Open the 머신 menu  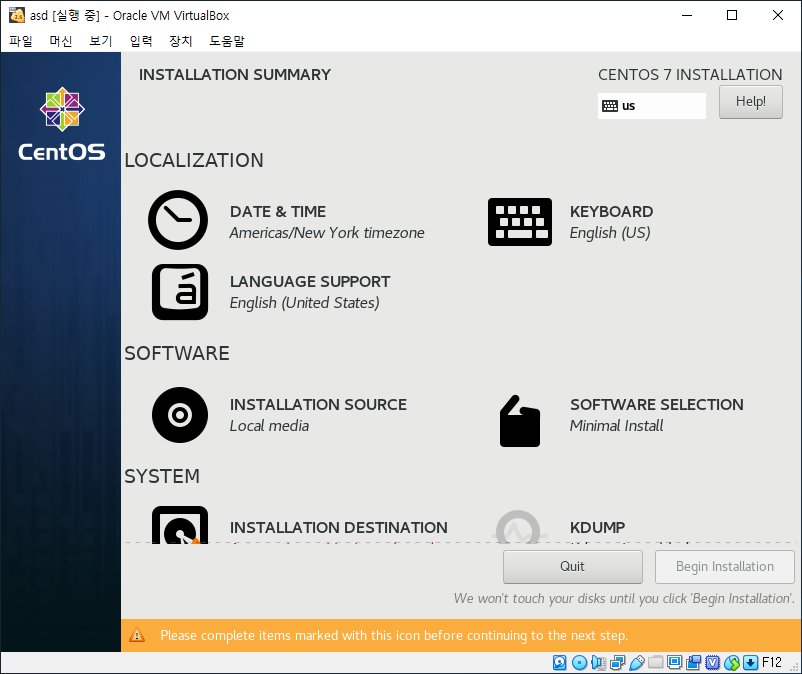[60, 41]
